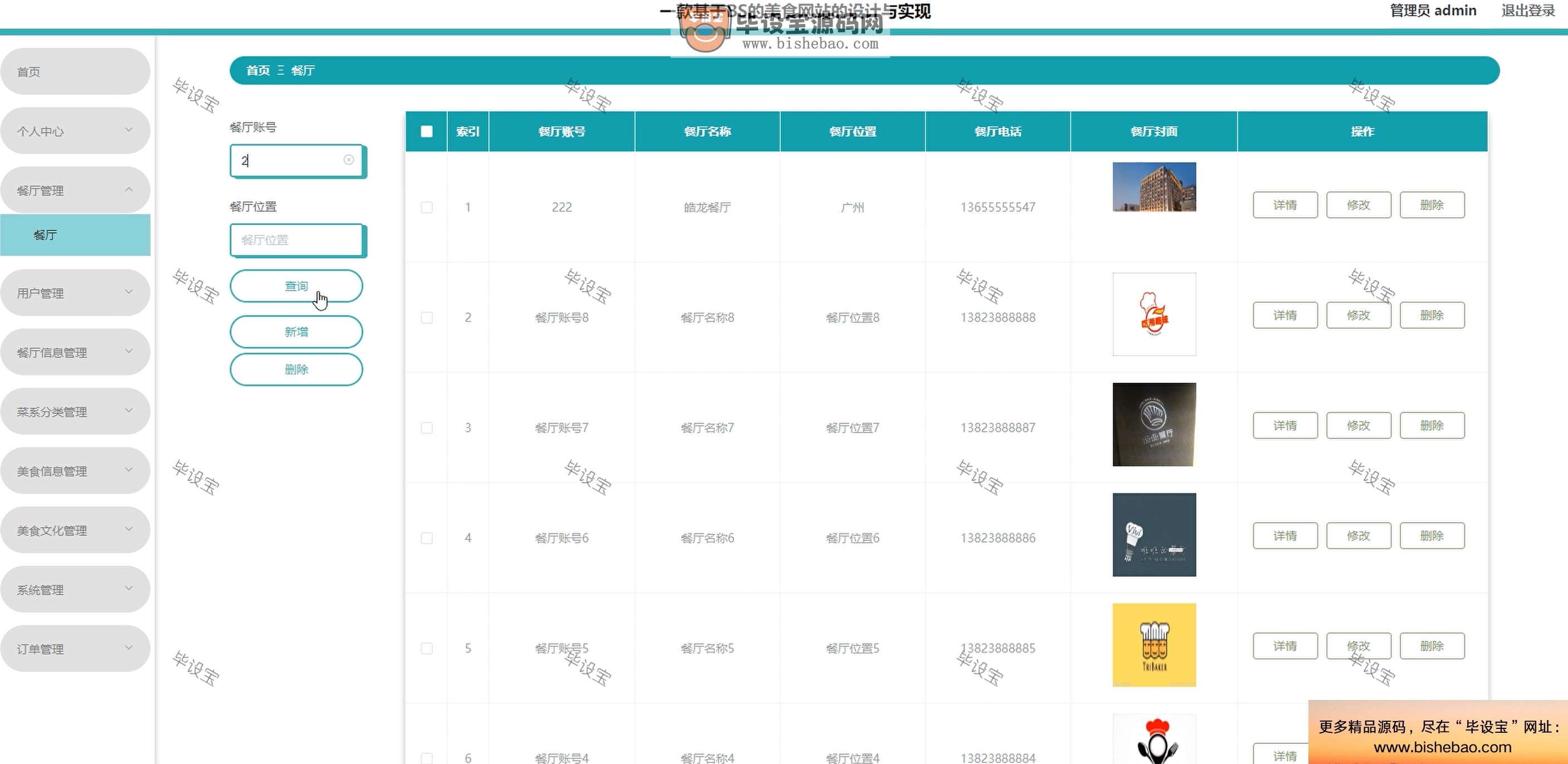Select the 餐厅 submenu item
The image size is (1568, 764).
pos(75,235)
